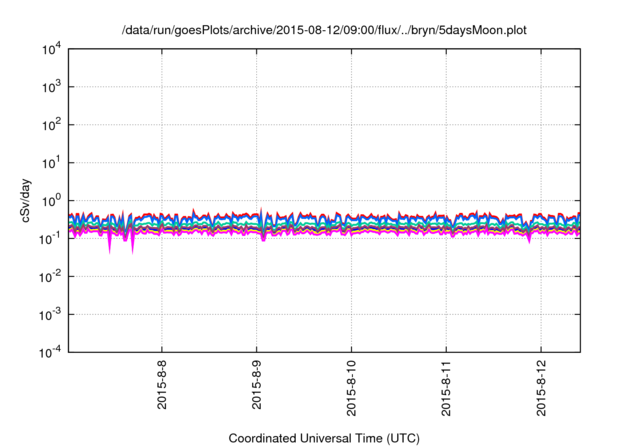Click the 10^-3 y-axis tick label
The height and width of the screenshot is (448, 640).
point(50,315)
